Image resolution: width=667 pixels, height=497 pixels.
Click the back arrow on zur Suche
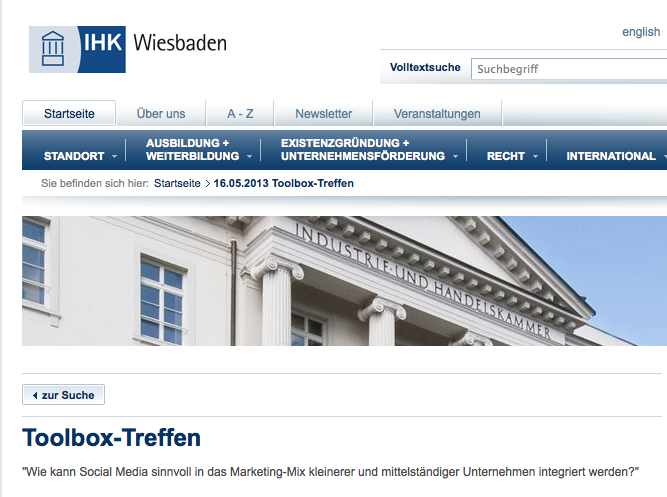click(35, 396)
